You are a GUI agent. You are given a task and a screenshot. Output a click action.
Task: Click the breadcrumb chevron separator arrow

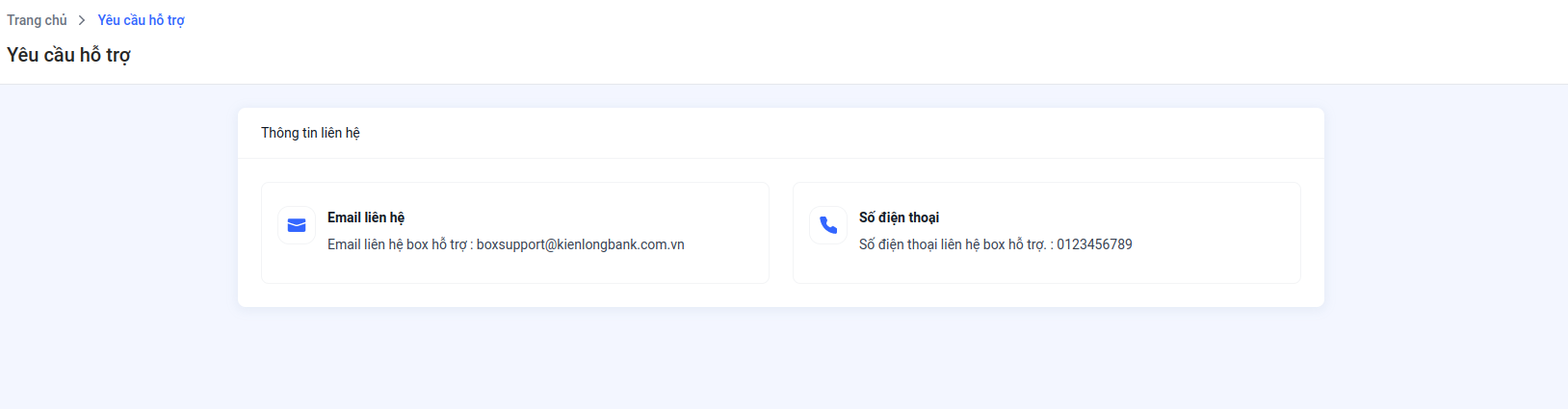click(82, 20)
